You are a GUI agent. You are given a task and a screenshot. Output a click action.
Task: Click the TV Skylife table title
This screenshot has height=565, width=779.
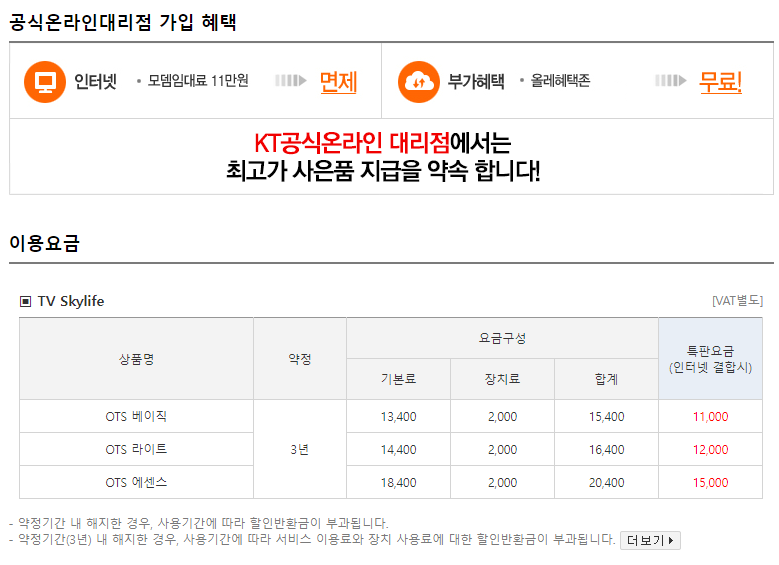71,301
